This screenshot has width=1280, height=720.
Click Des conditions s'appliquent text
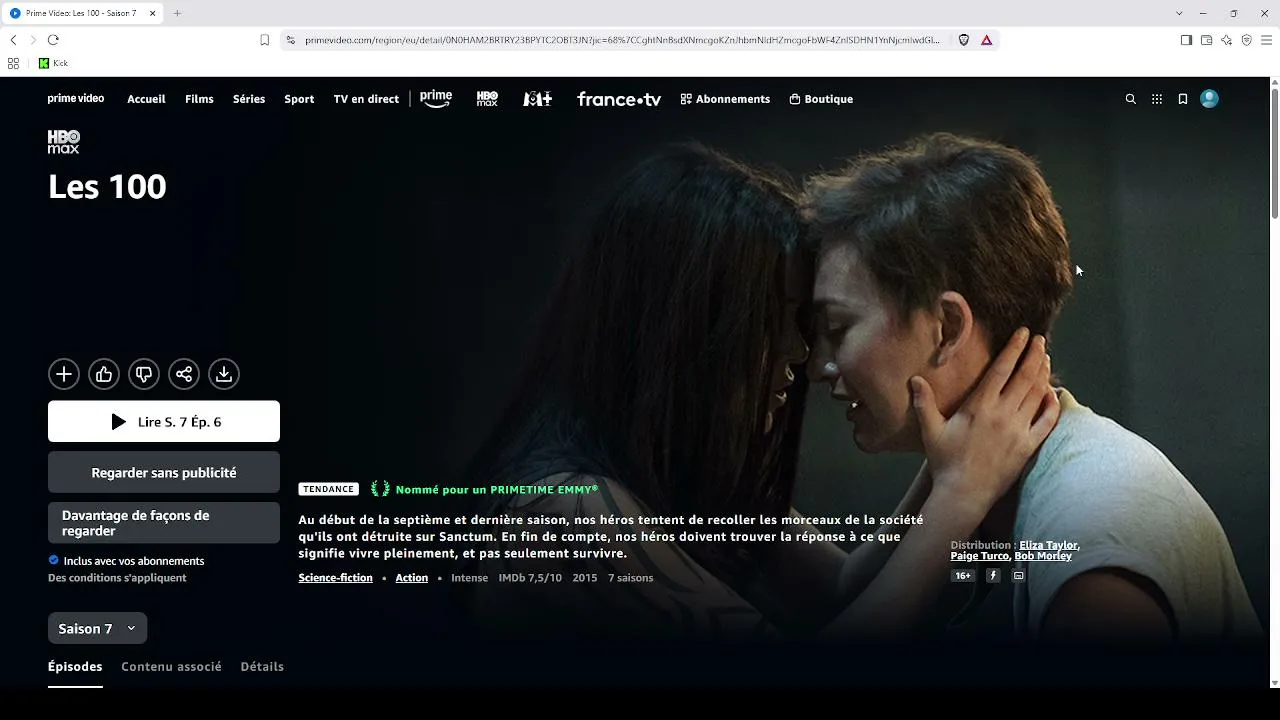(117, 578)
